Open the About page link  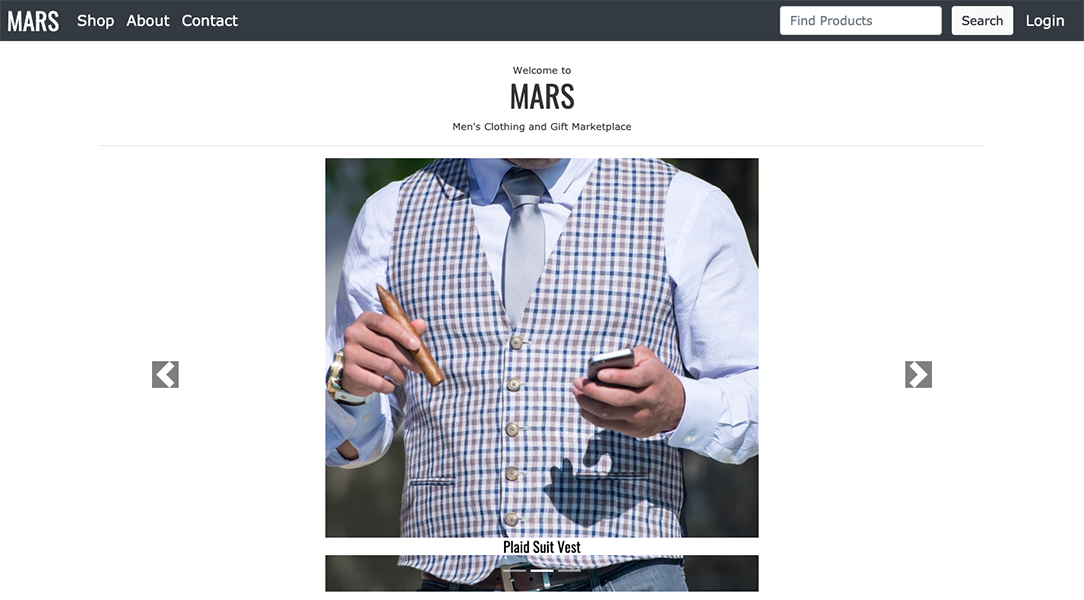click(x=148, y=21)
